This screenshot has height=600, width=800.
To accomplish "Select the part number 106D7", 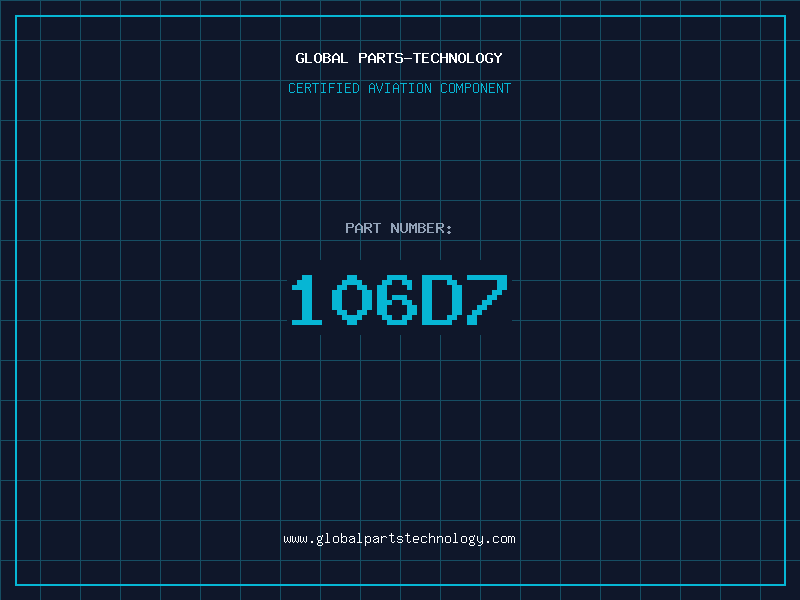I will coord(399,299).
